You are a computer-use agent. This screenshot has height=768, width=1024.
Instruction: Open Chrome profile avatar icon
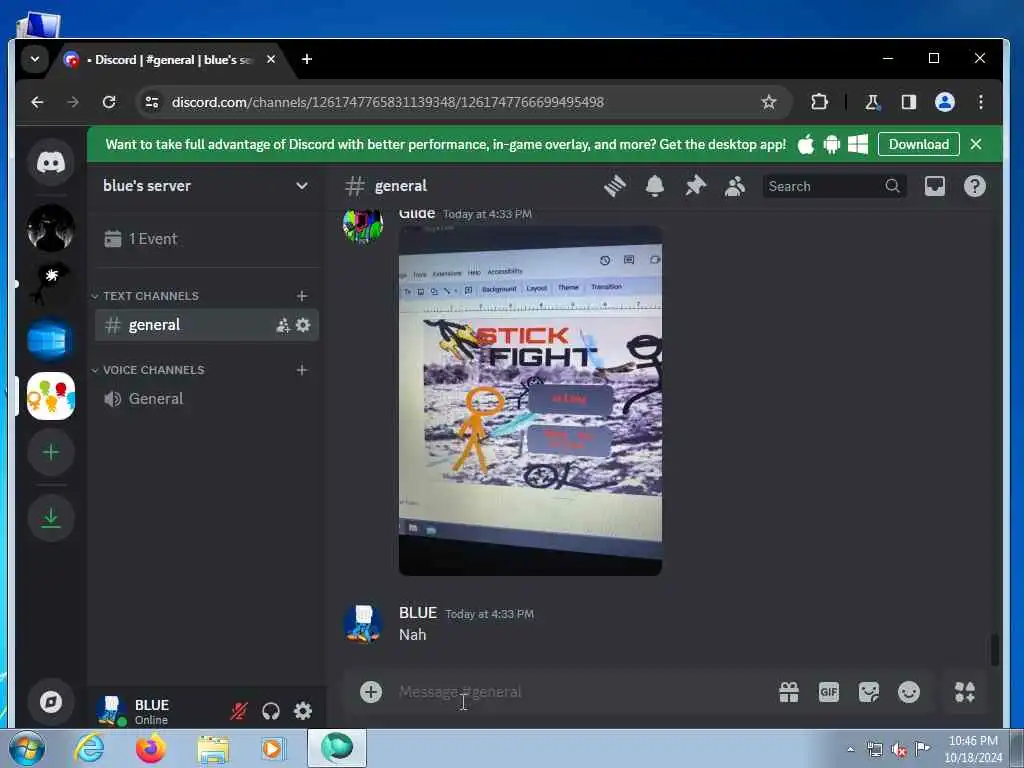point(944,102)
